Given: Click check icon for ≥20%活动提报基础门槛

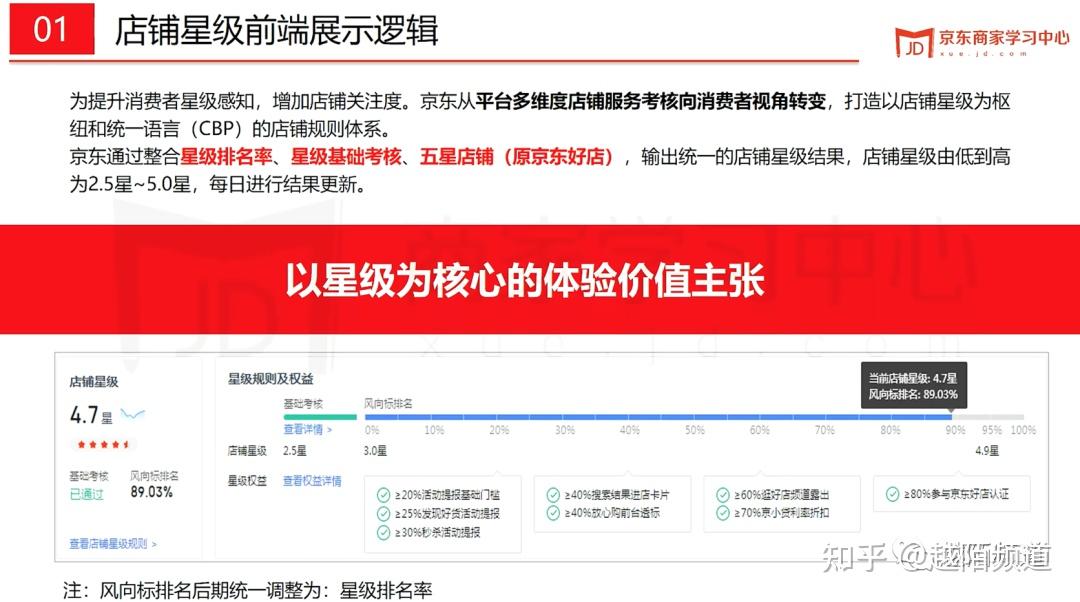Looking at the screenshot, I should tap(383, 495).
